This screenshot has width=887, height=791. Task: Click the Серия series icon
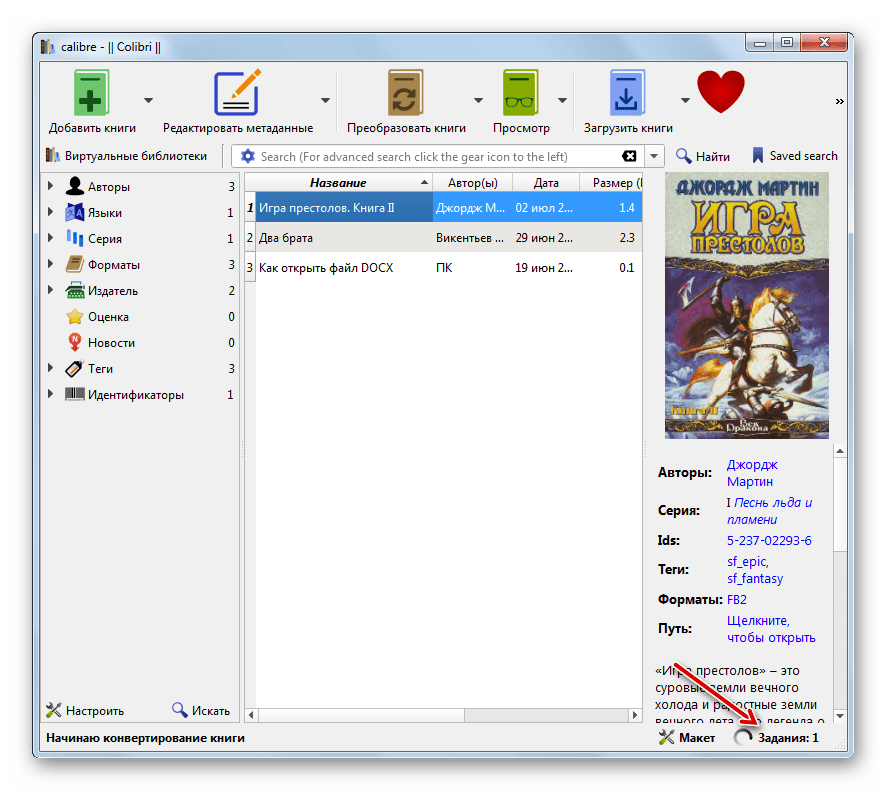74,238
